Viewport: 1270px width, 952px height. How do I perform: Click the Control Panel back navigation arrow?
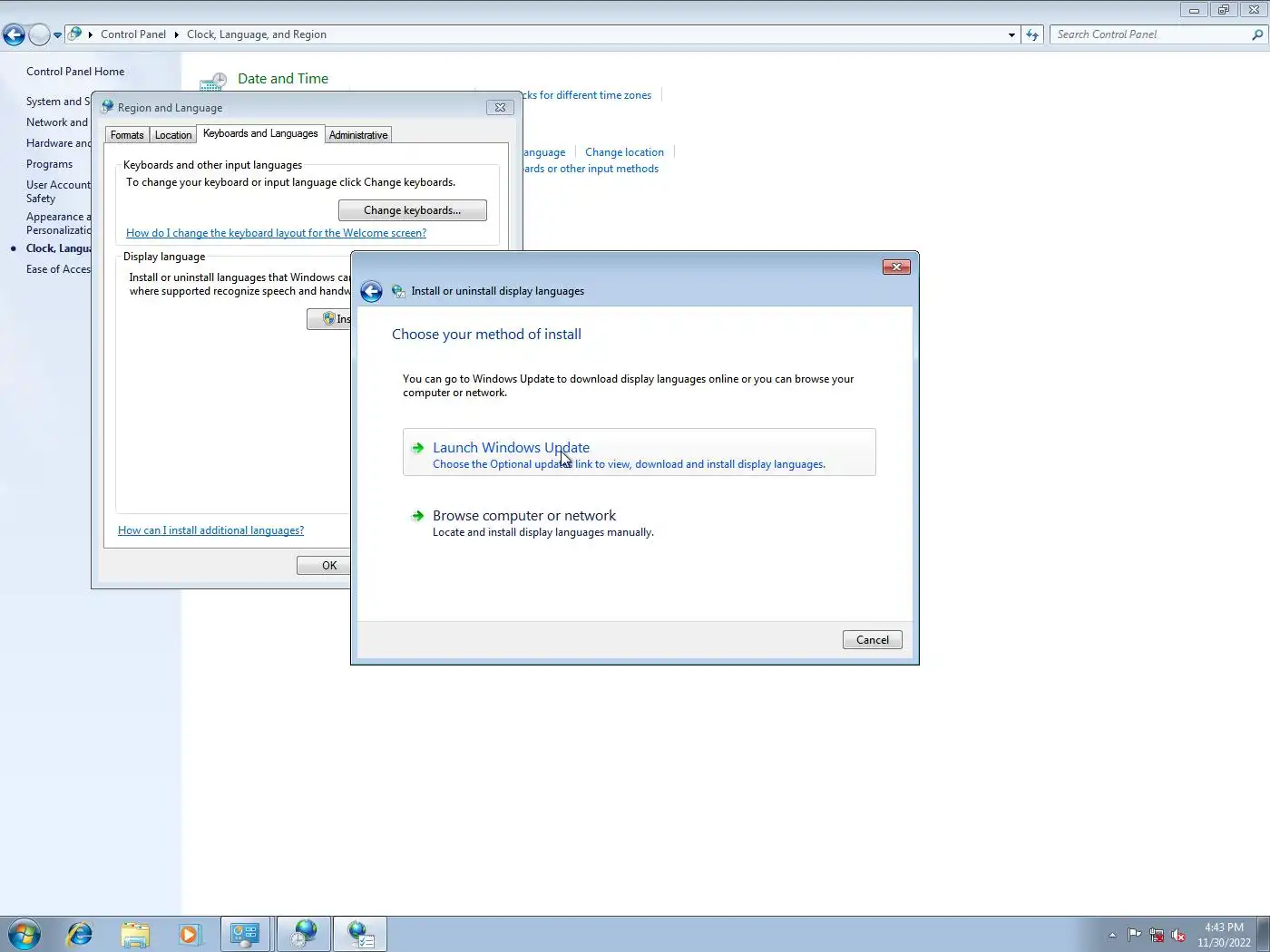[x=14, y=34]
